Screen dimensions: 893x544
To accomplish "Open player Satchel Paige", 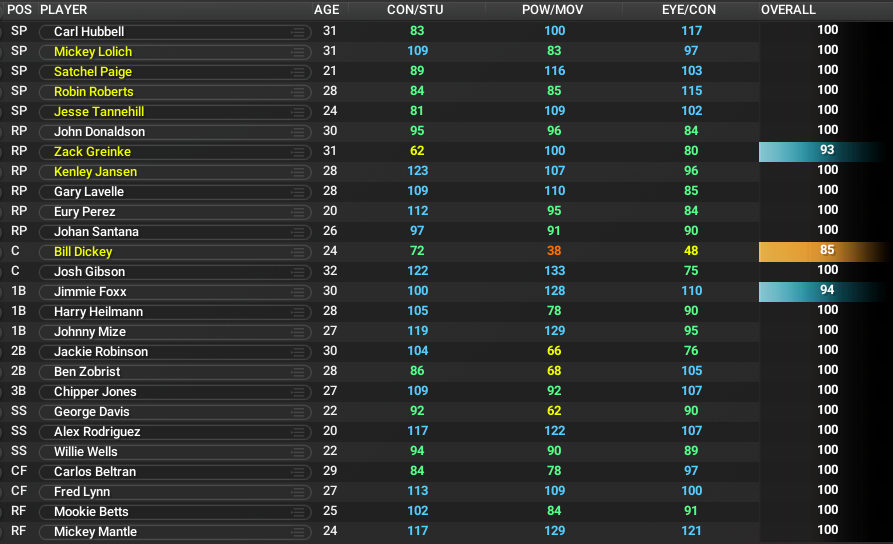I will click(93, 72).
